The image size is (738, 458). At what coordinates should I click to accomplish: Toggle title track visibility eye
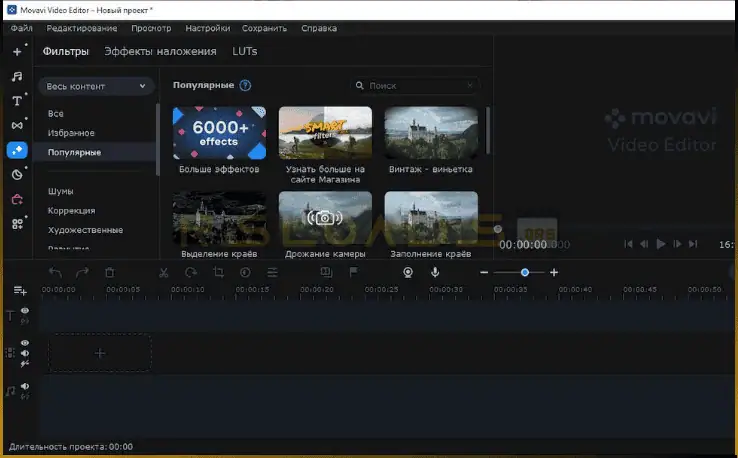point(25,311)
